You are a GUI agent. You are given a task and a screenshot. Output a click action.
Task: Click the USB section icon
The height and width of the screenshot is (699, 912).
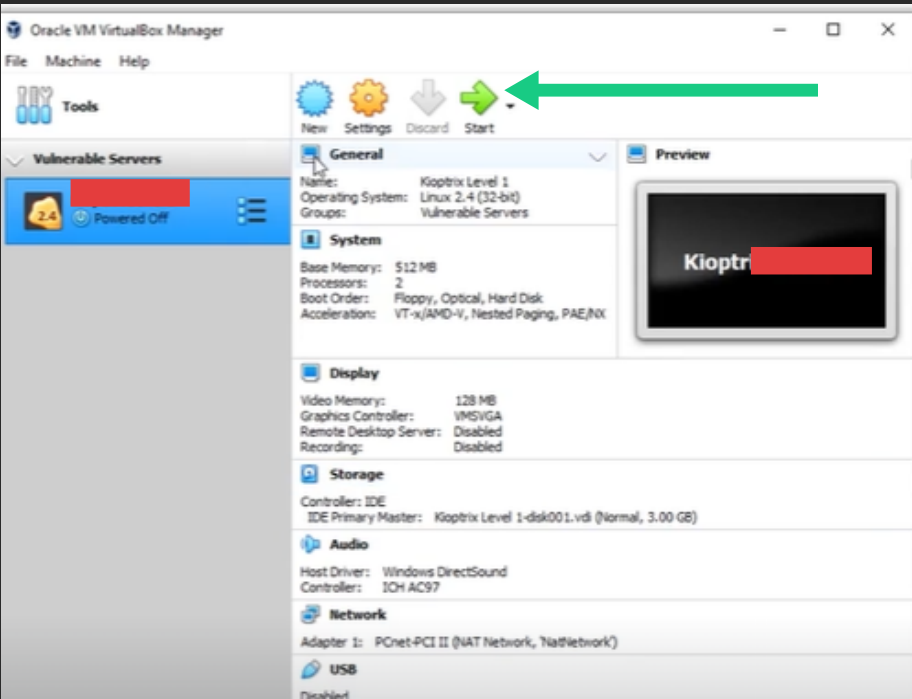(311, 669)
